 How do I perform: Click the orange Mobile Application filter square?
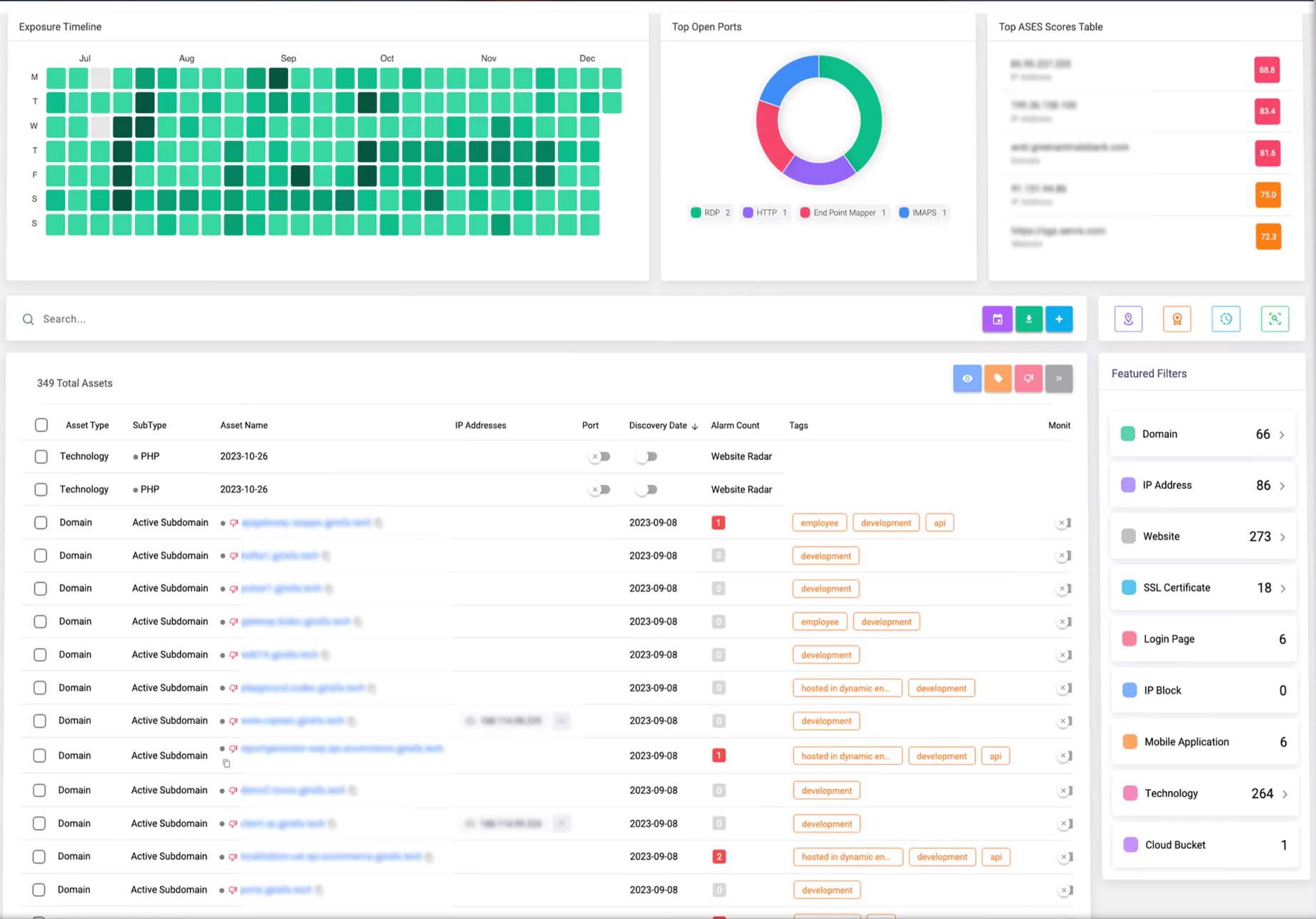[x=1130, y=741]
